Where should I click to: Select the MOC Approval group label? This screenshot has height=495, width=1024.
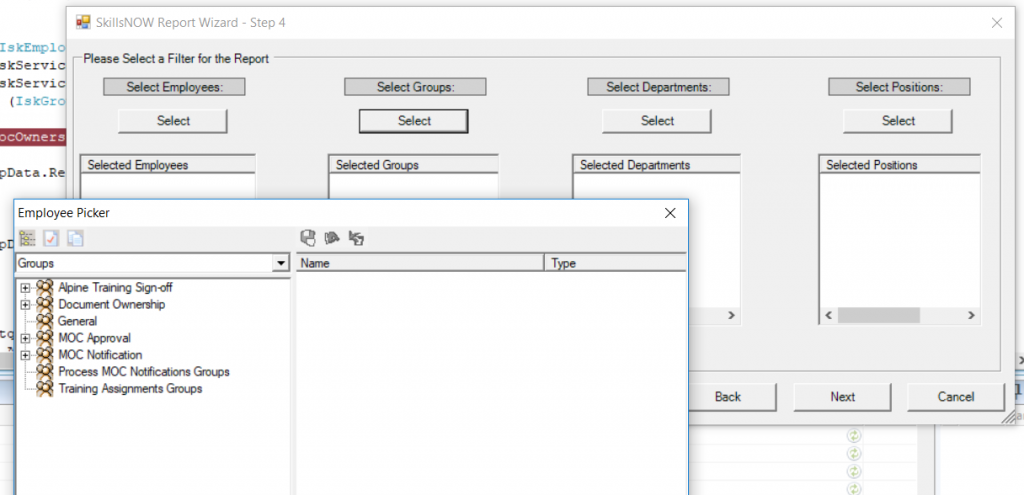click(94, 338)
